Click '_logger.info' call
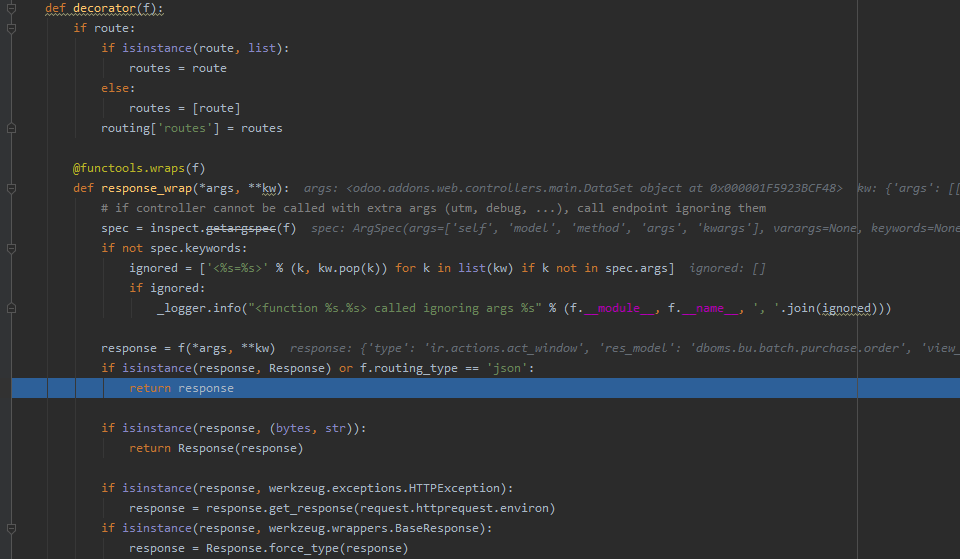This screenshot has width=960, height=559. 199,308
